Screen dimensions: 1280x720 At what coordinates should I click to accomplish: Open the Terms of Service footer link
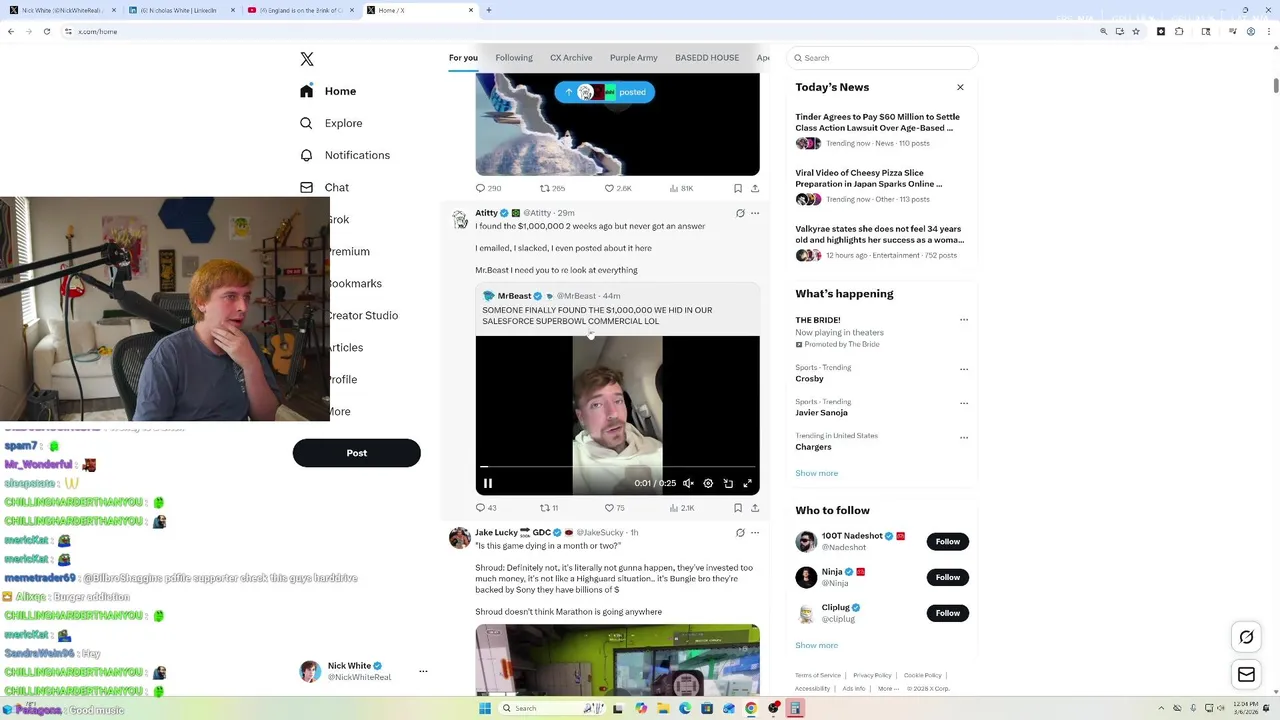coord(817,675)
